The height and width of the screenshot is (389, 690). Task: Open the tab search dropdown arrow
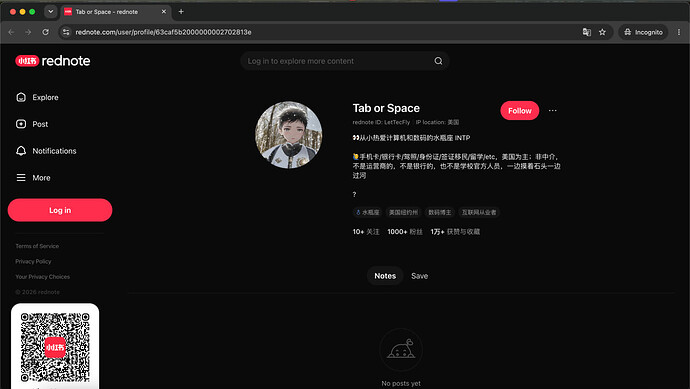(x=51, y=12)
